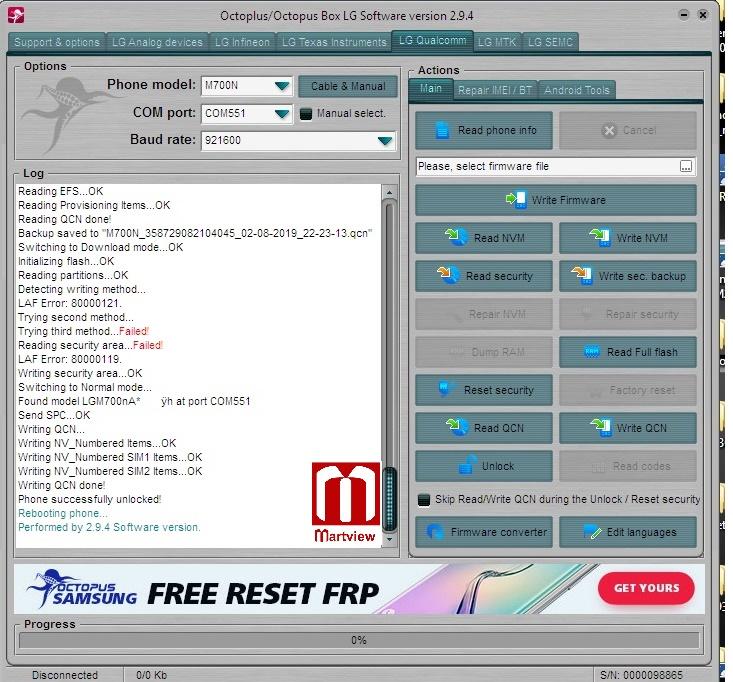Image resolution: width=733 pixels, height=682 pixels.
Task: Click the Cancel X icon
Action: pos(609,130)
